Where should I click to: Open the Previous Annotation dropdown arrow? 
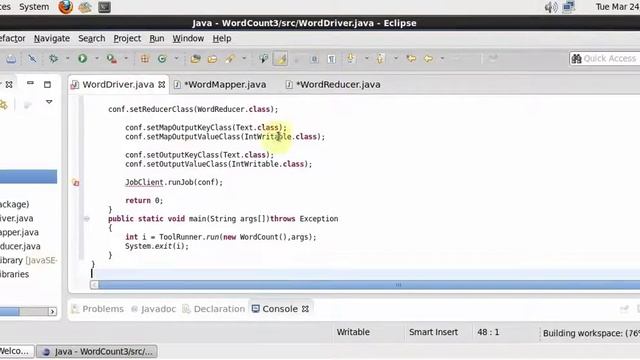[x=396, y=58]
